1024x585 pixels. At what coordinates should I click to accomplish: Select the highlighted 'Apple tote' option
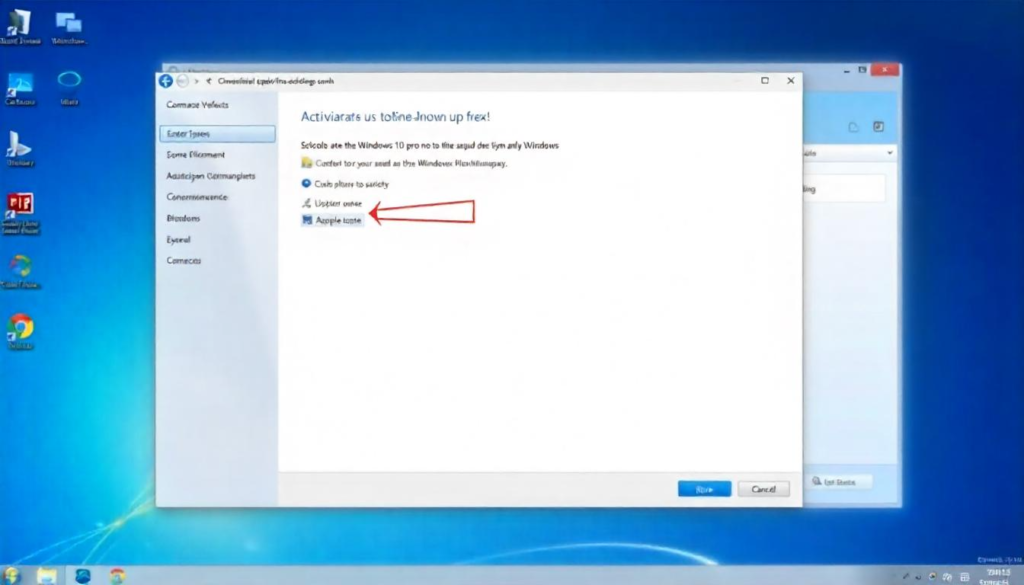point(333,220)
